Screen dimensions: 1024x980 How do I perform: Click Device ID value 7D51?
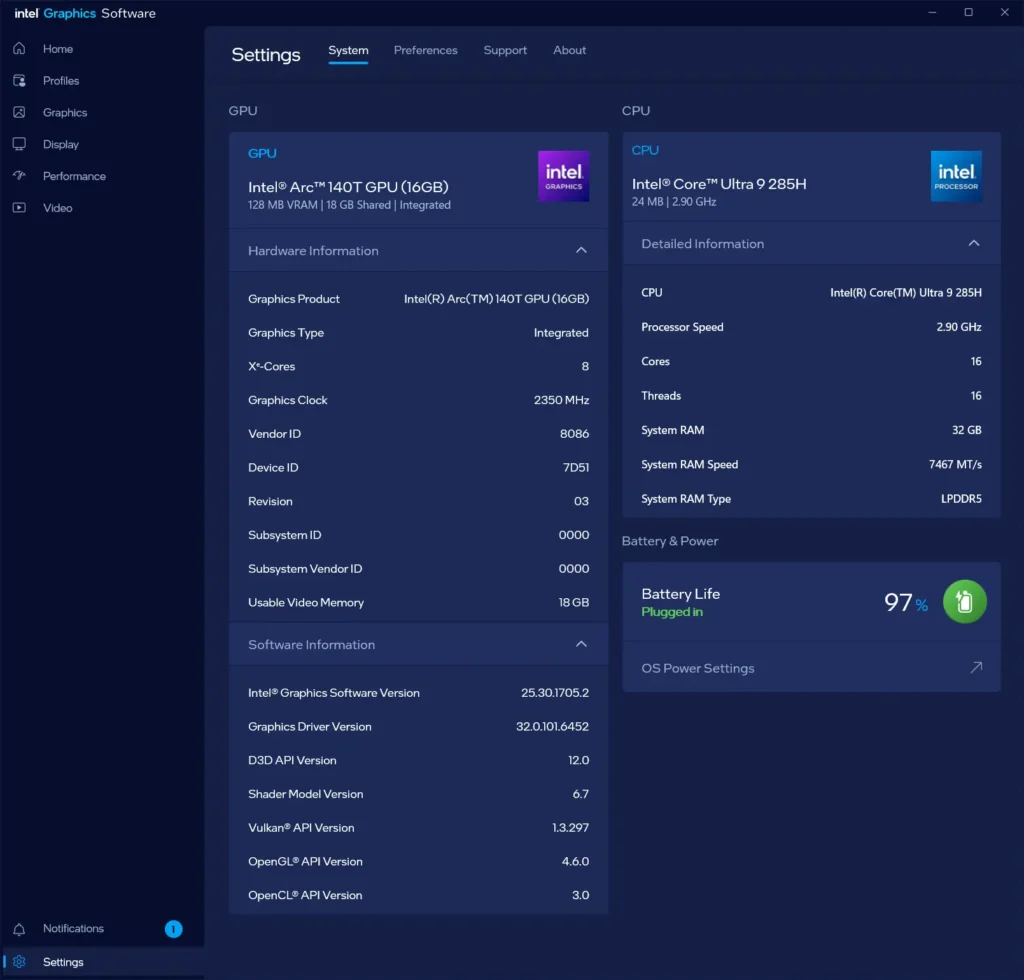(575, 467)
